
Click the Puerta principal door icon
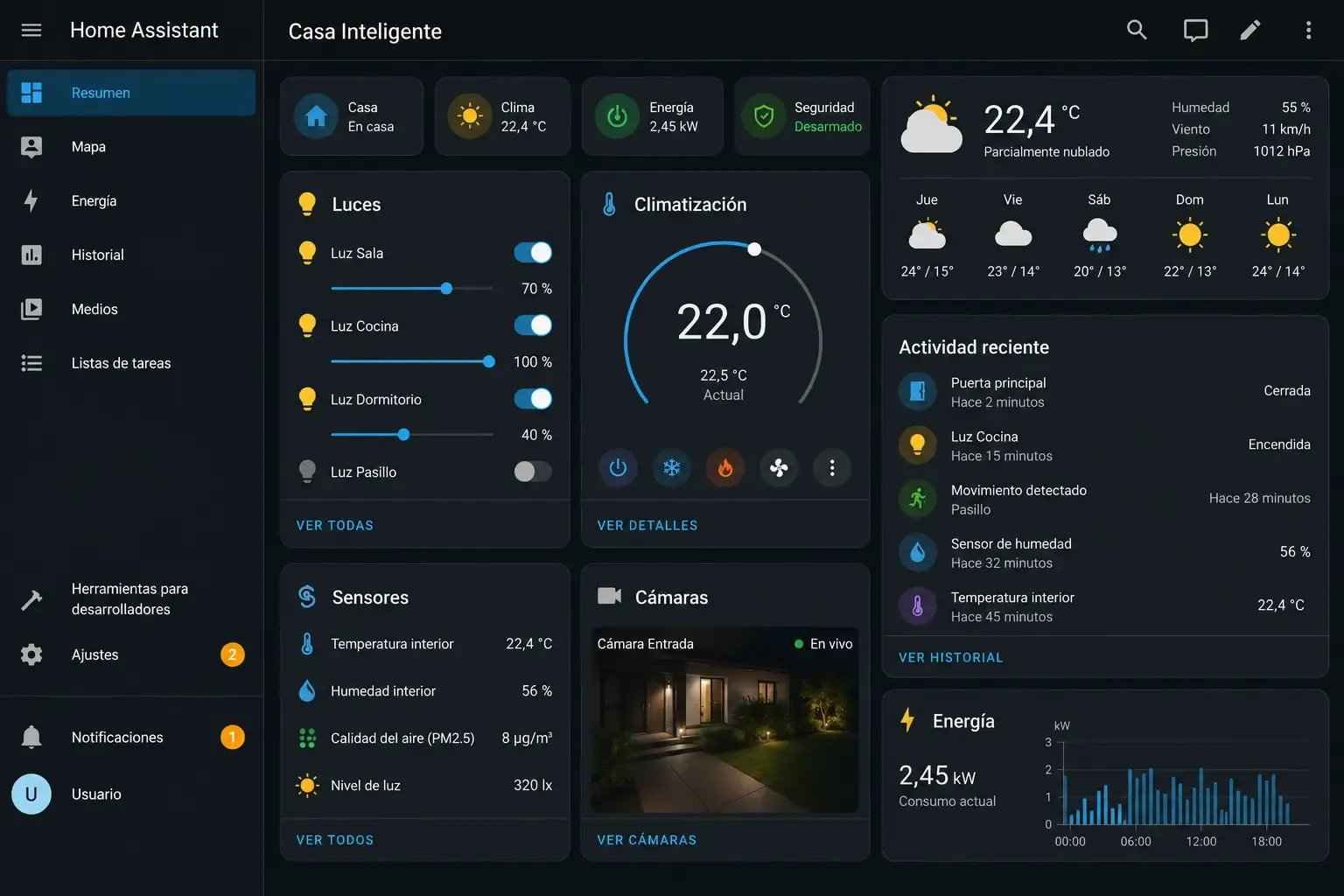point(918,391)
